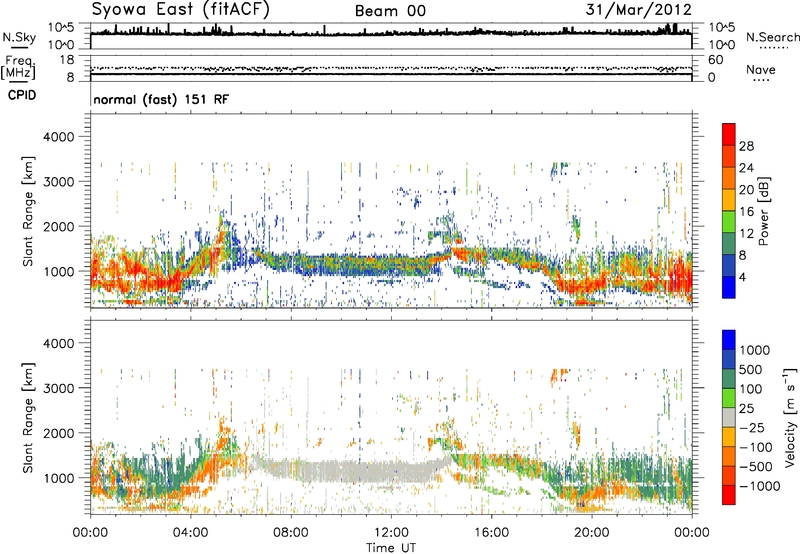Pick the bright blue bottom power colorbar segment
This screenshot has height=554, width=800.
tap(729, 288)
